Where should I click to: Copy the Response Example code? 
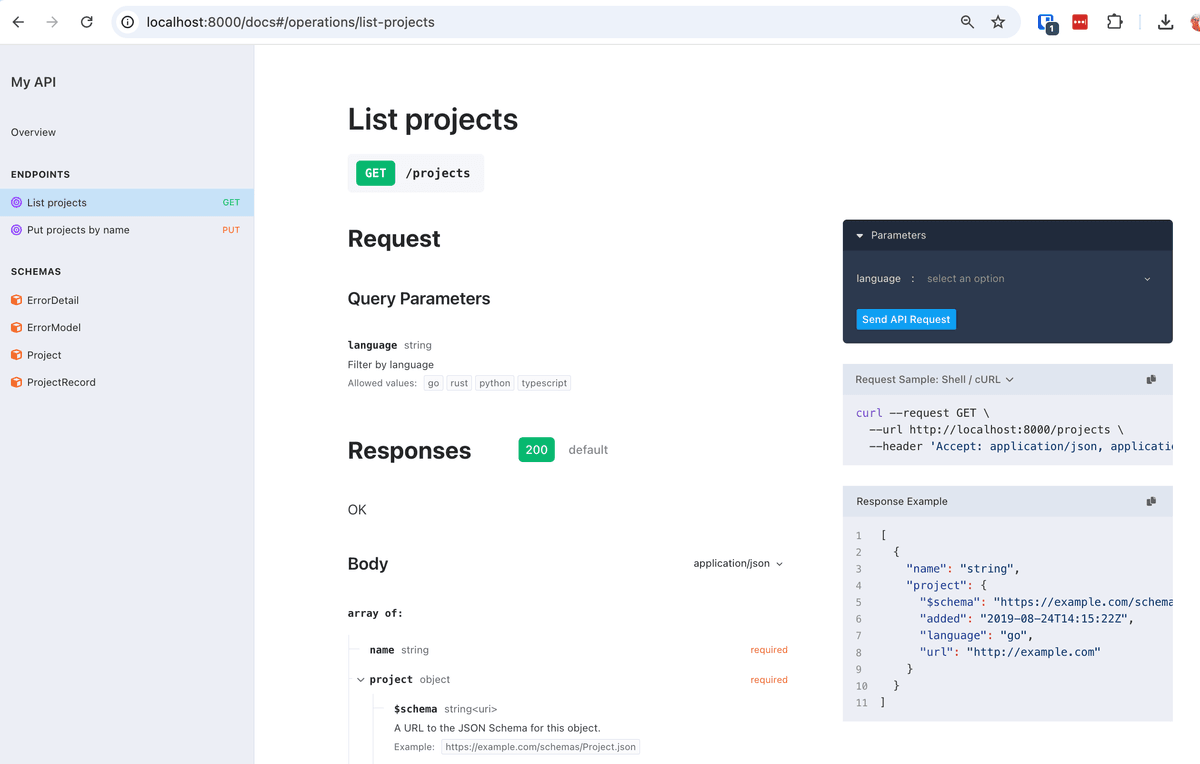(1151, 501)
